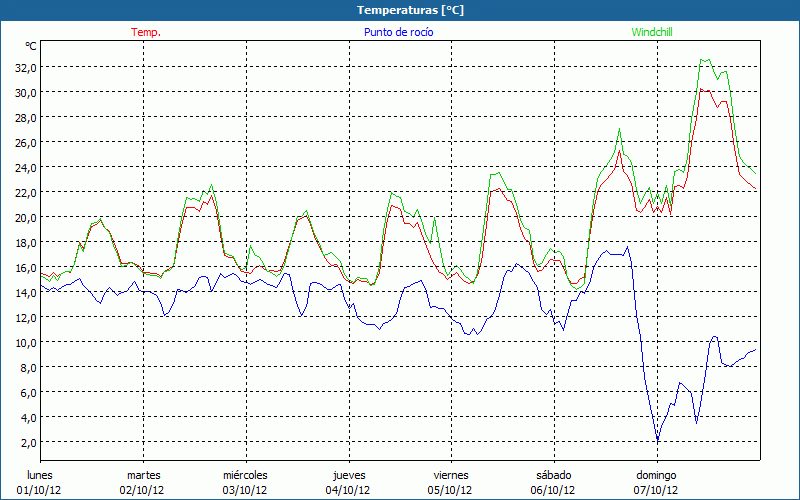Select the red Temp. legend label

145,32
